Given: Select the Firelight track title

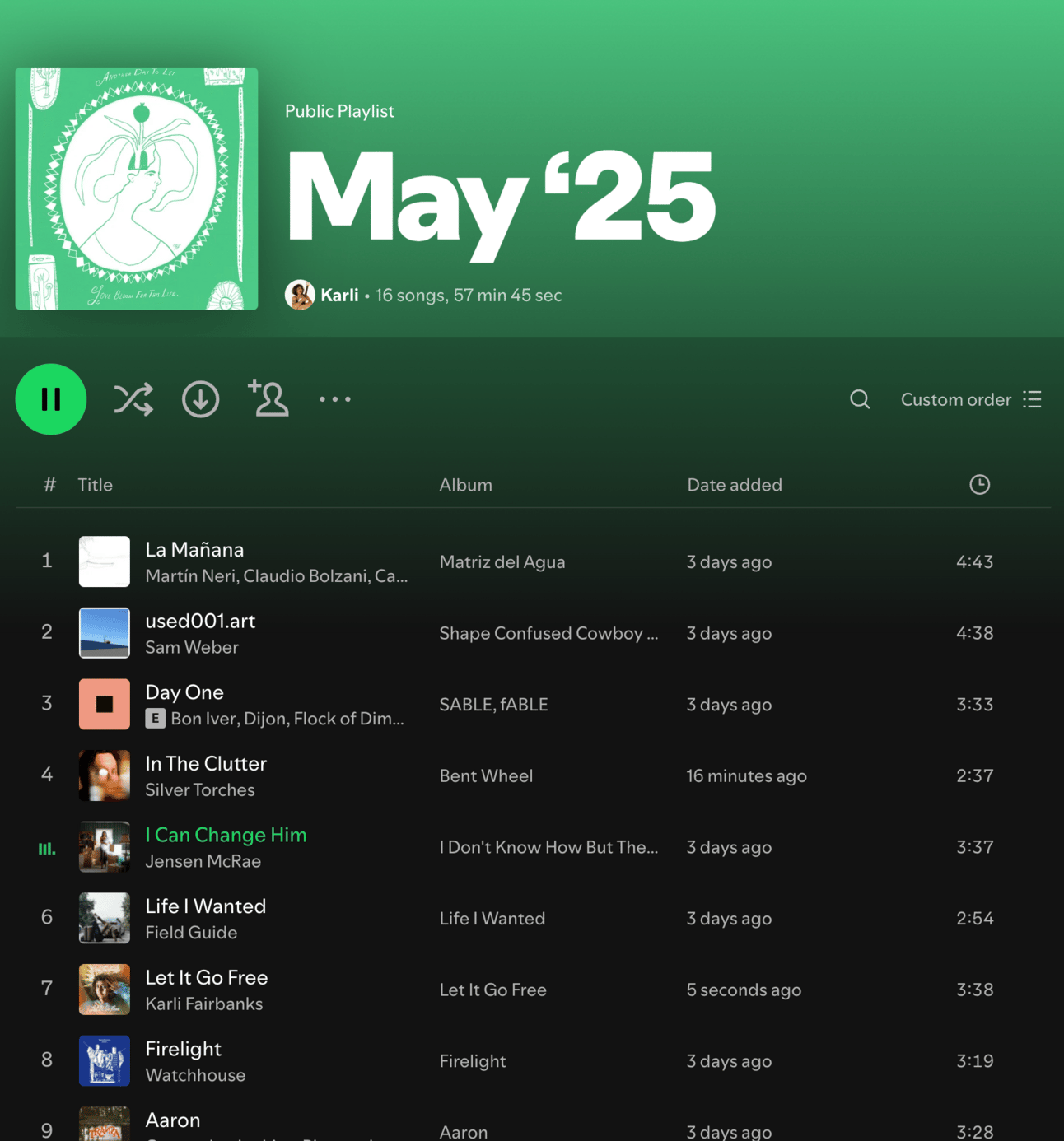Looking at the screenshot, I should 184,1049.
